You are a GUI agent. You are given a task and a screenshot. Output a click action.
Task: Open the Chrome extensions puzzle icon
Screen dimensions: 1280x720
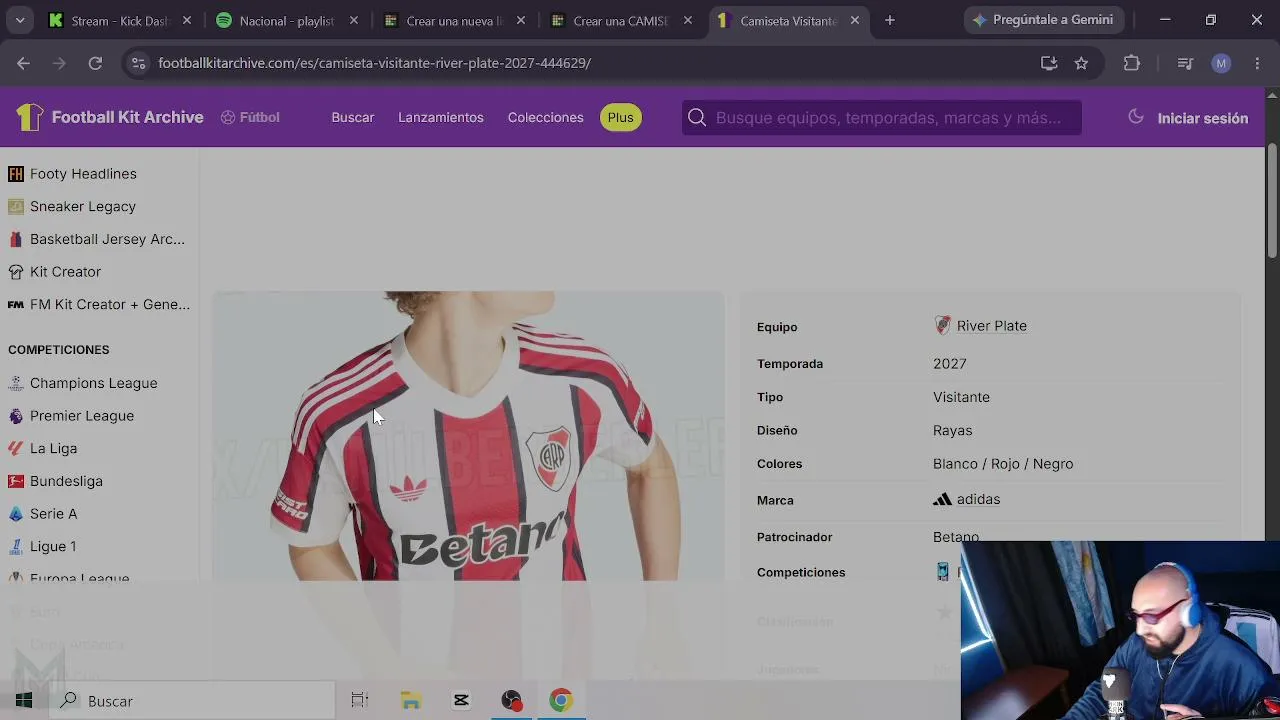[x=1132, y=63]
